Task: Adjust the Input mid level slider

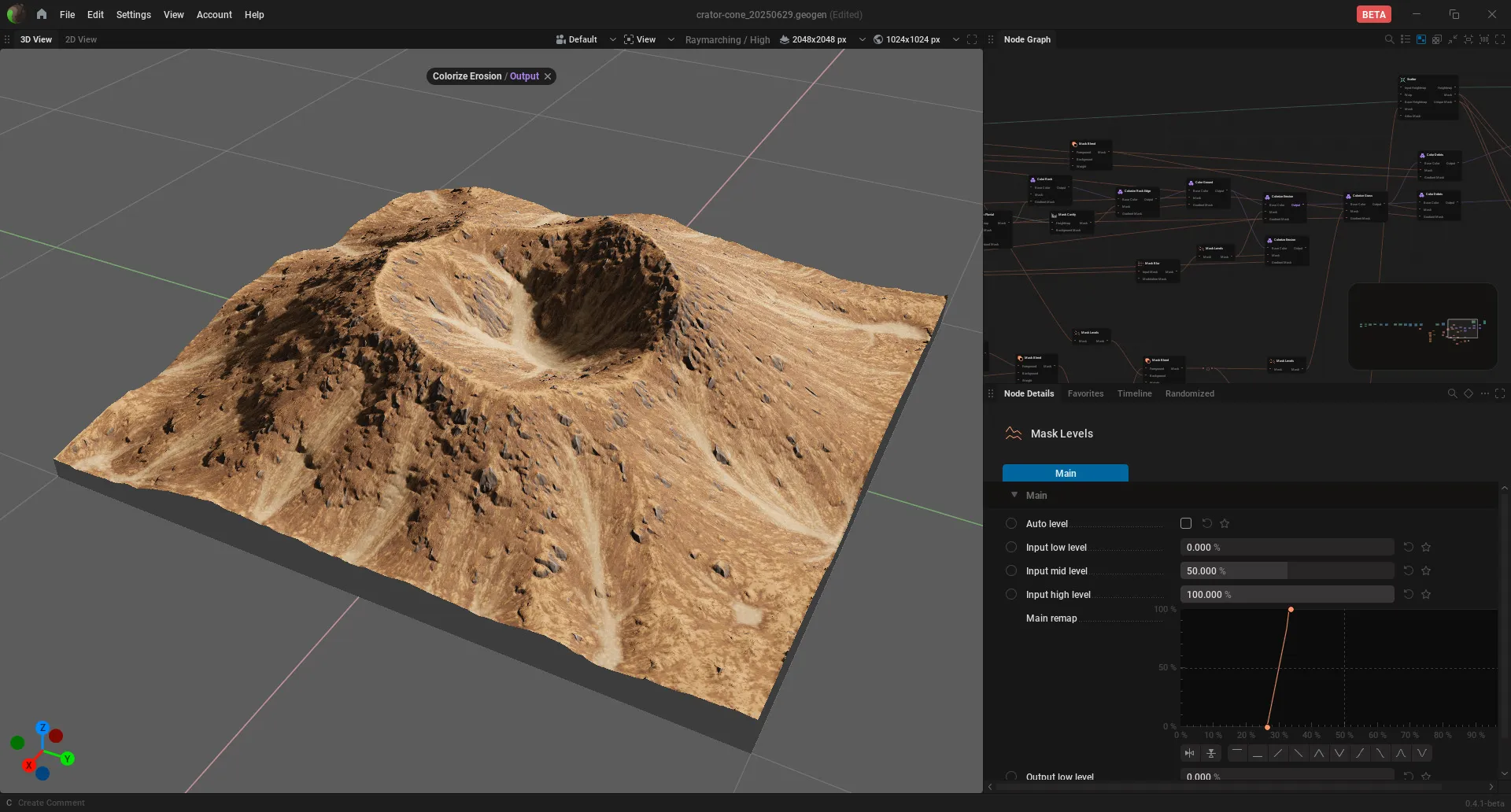Action: pyautogui.click(x=1287, y=570)
